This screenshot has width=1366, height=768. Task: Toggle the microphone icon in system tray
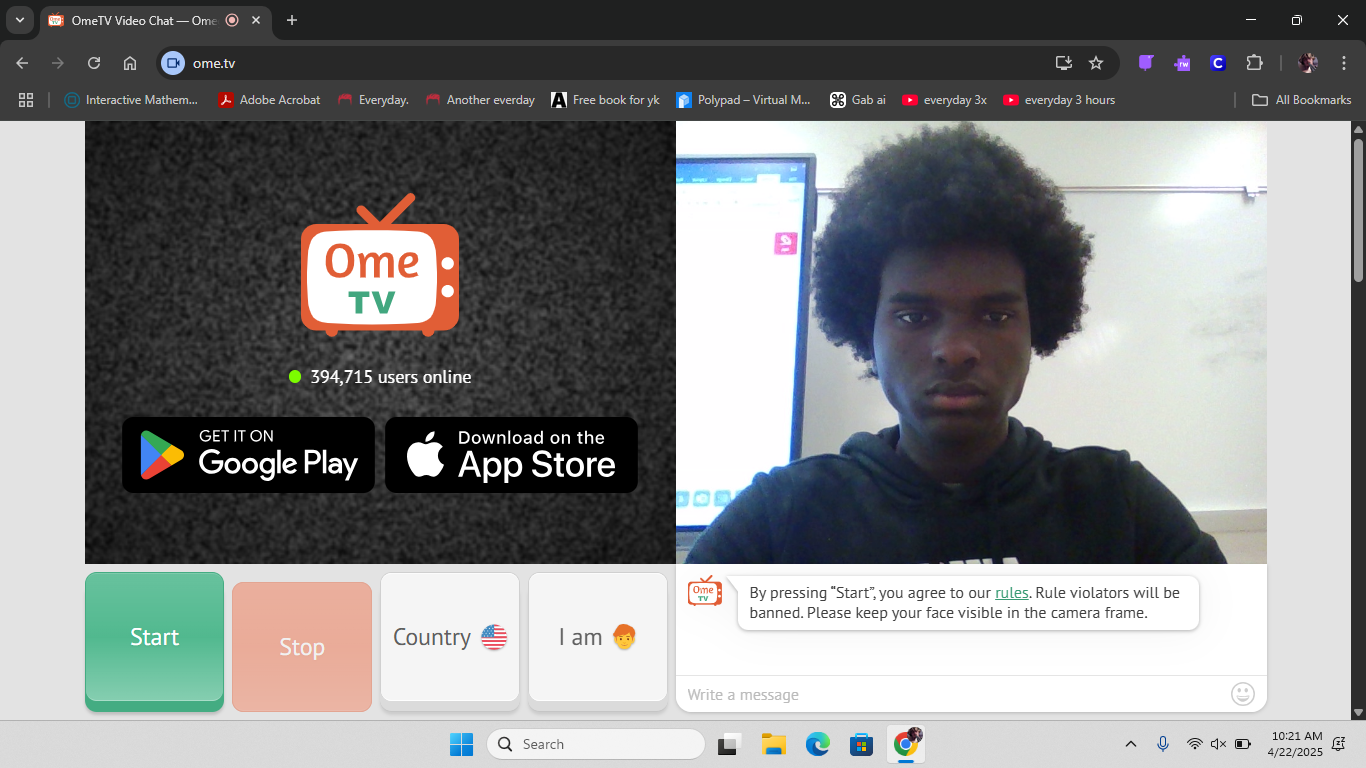point(1162,744)
